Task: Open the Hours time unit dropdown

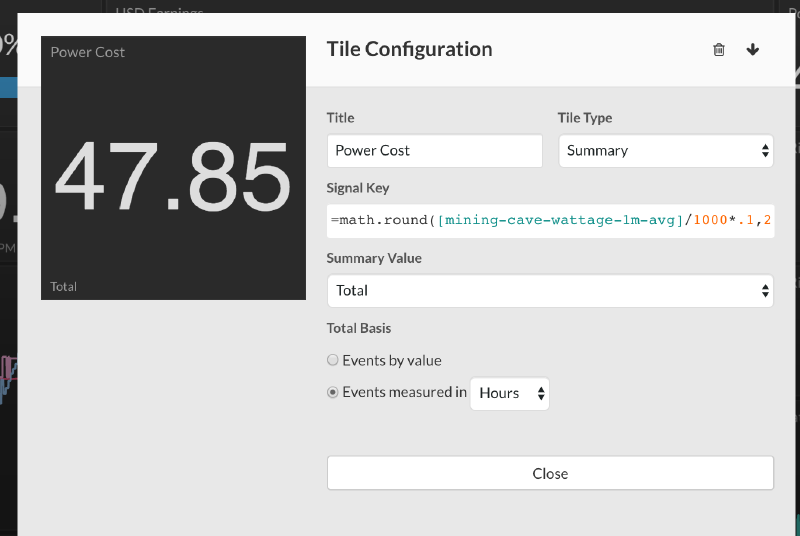Action: 510,393
